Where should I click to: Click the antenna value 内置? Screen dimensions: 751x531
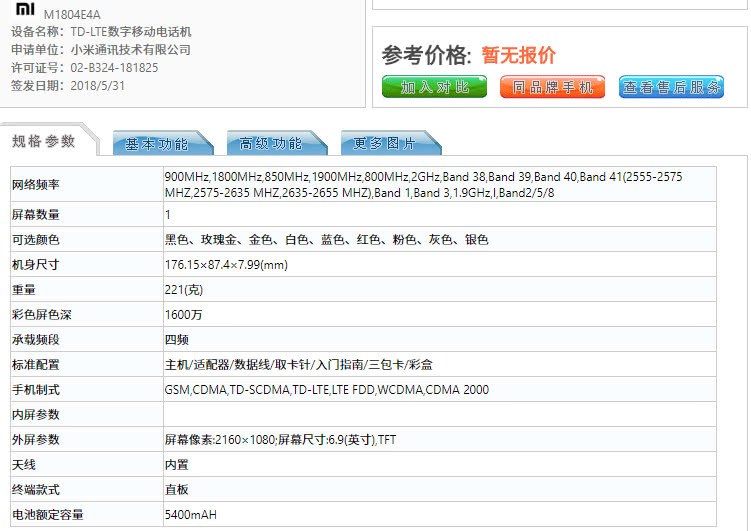click(x=176, y=464)
